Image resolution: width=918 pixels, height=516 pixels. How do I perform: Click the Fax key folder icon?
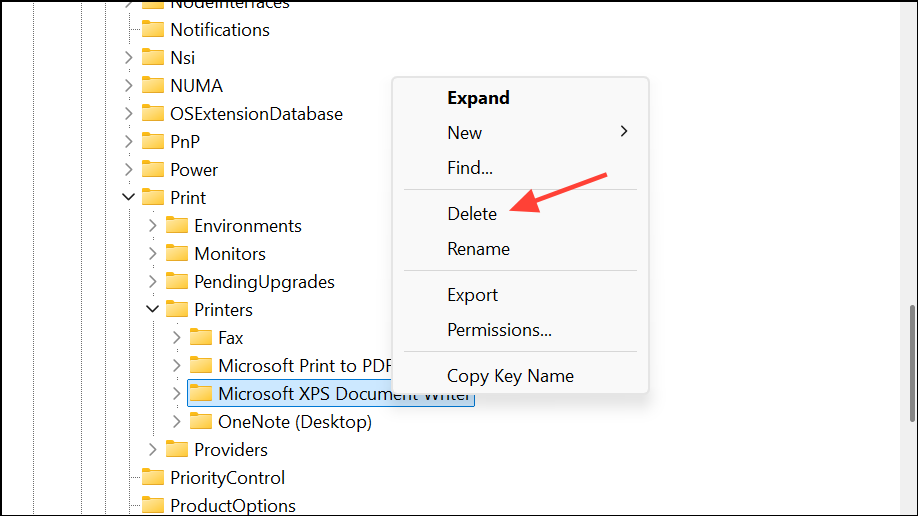click(x=201, y=337)
